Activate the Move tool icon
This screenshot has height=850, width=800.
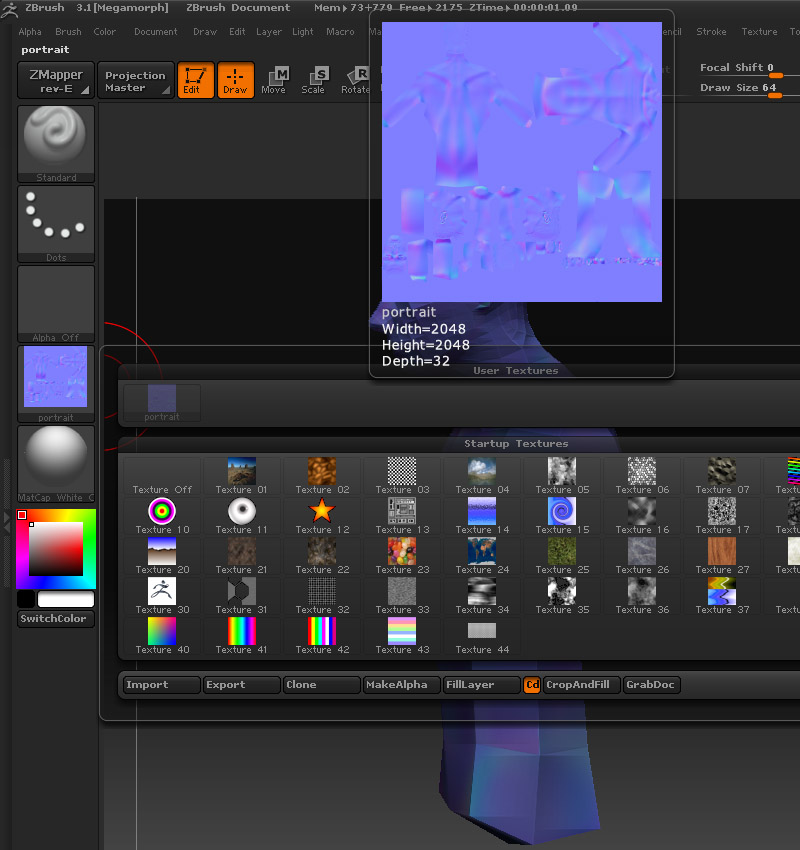tap(274, 80)
